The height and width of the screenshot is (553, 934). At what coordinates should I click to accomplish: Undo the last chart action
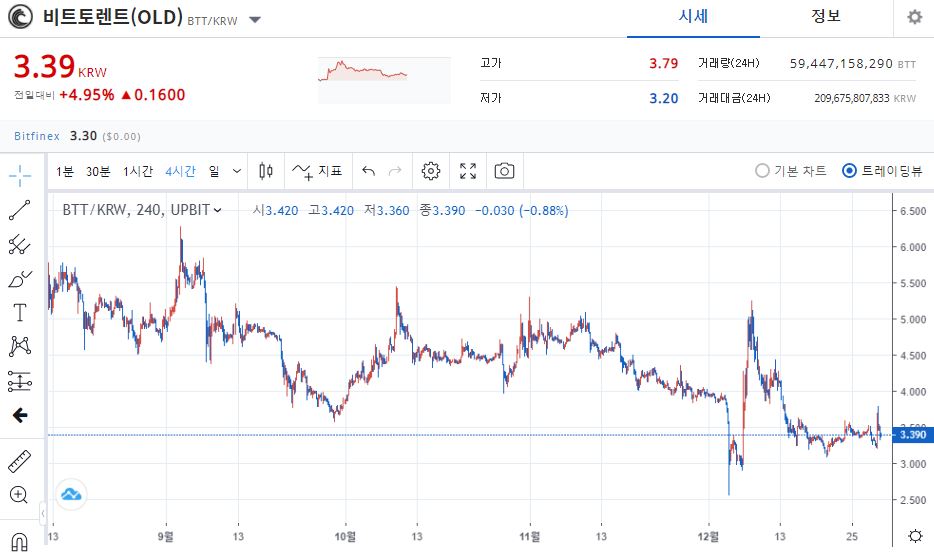tap(369, 172)
